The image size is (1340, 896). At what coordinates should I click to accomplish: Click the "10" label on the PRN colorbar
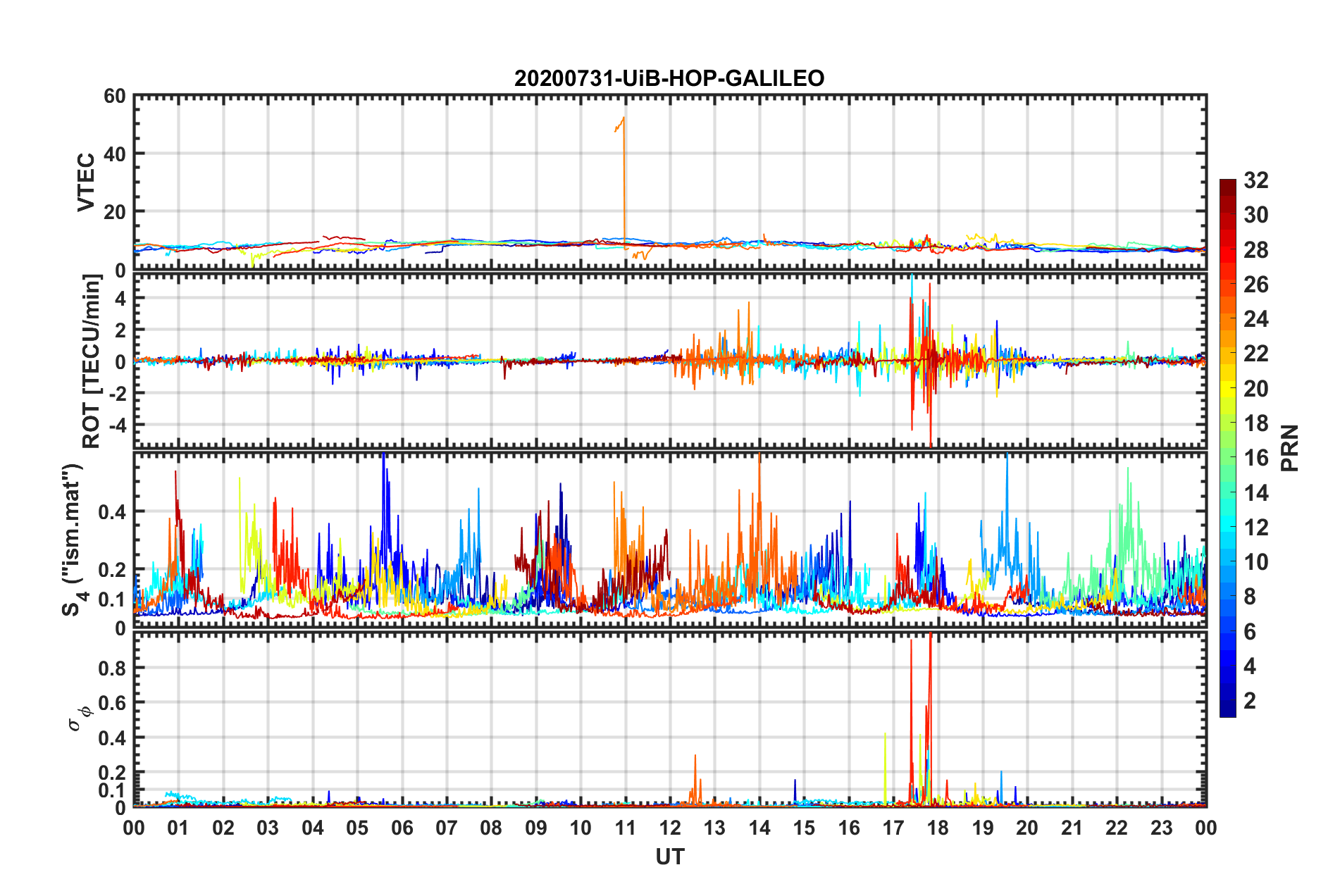click(x=1255, y=562)
